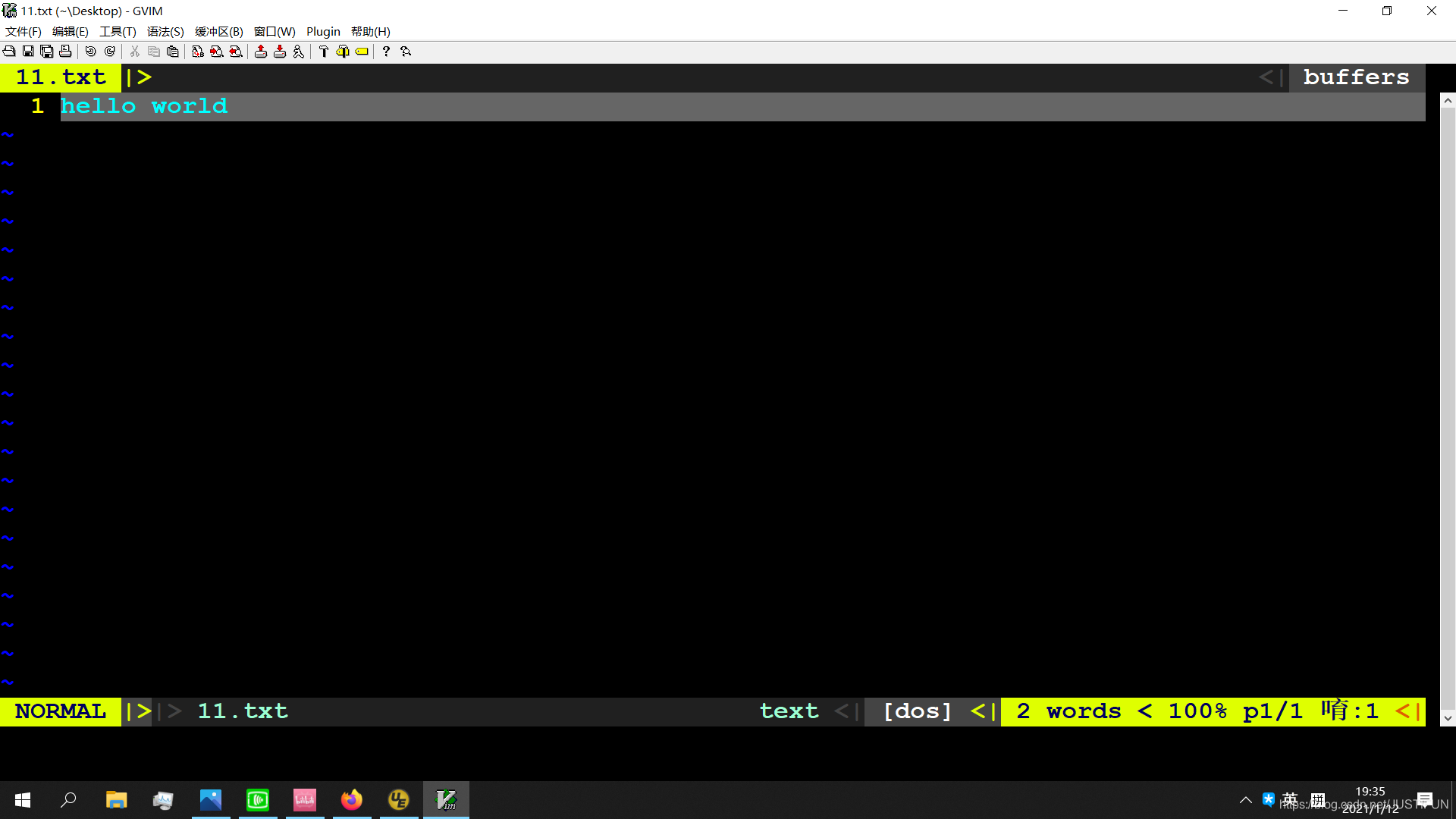Undo the last change via toolbar

pos(90,52)
